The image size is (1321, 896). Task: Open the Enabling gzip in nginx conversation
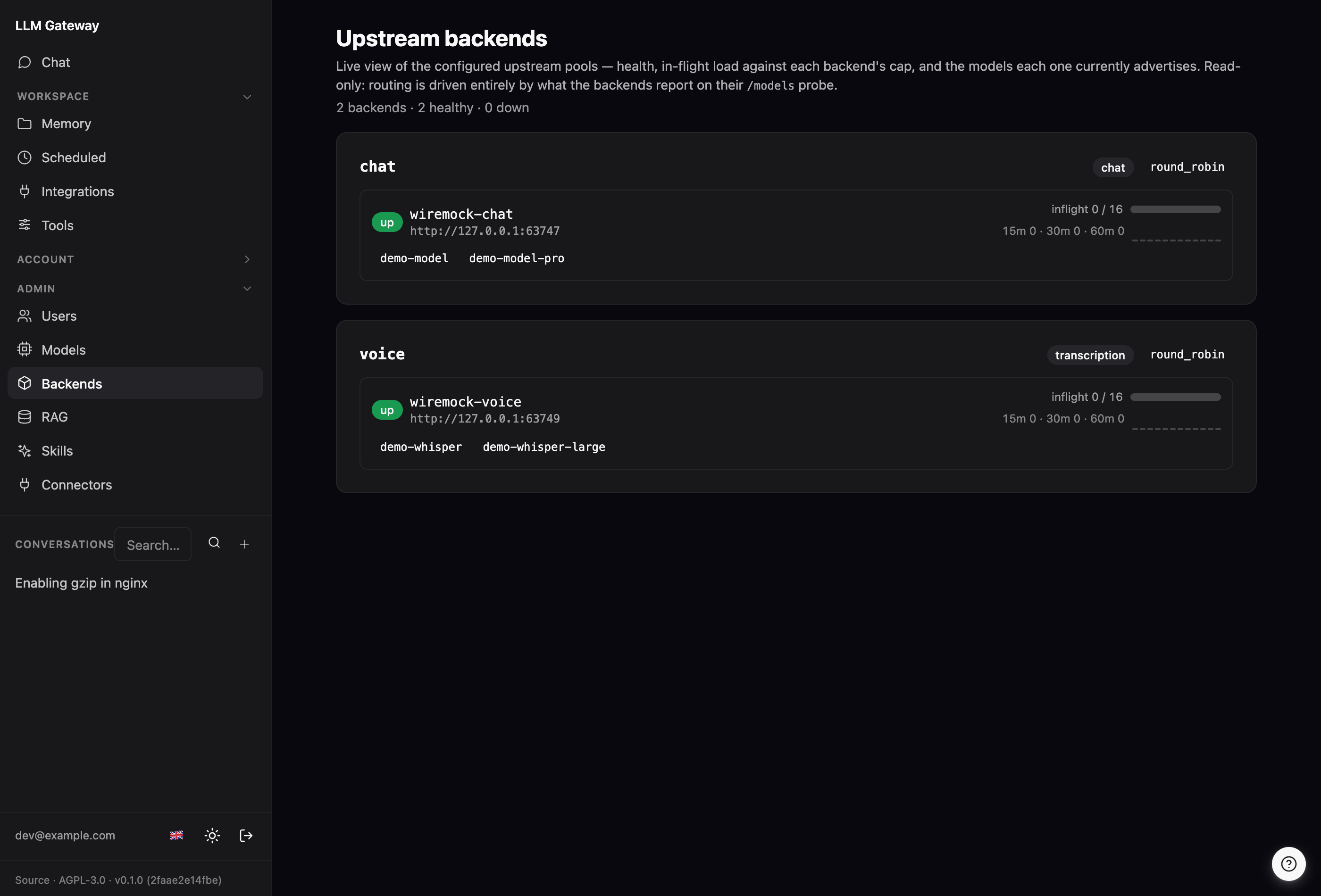81,583
